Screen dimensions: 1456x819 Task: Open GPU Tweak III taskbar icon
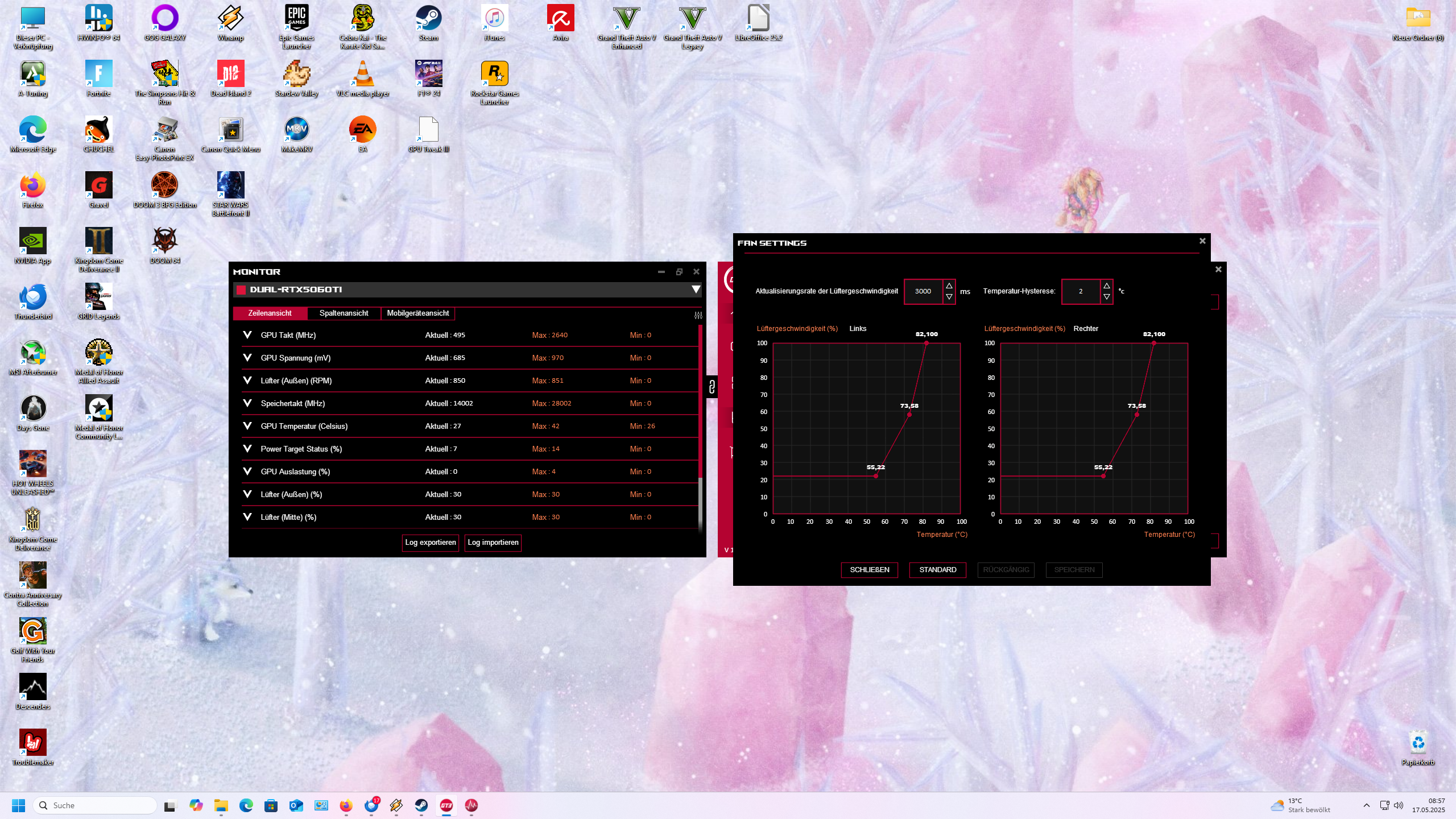click(446, 805)
